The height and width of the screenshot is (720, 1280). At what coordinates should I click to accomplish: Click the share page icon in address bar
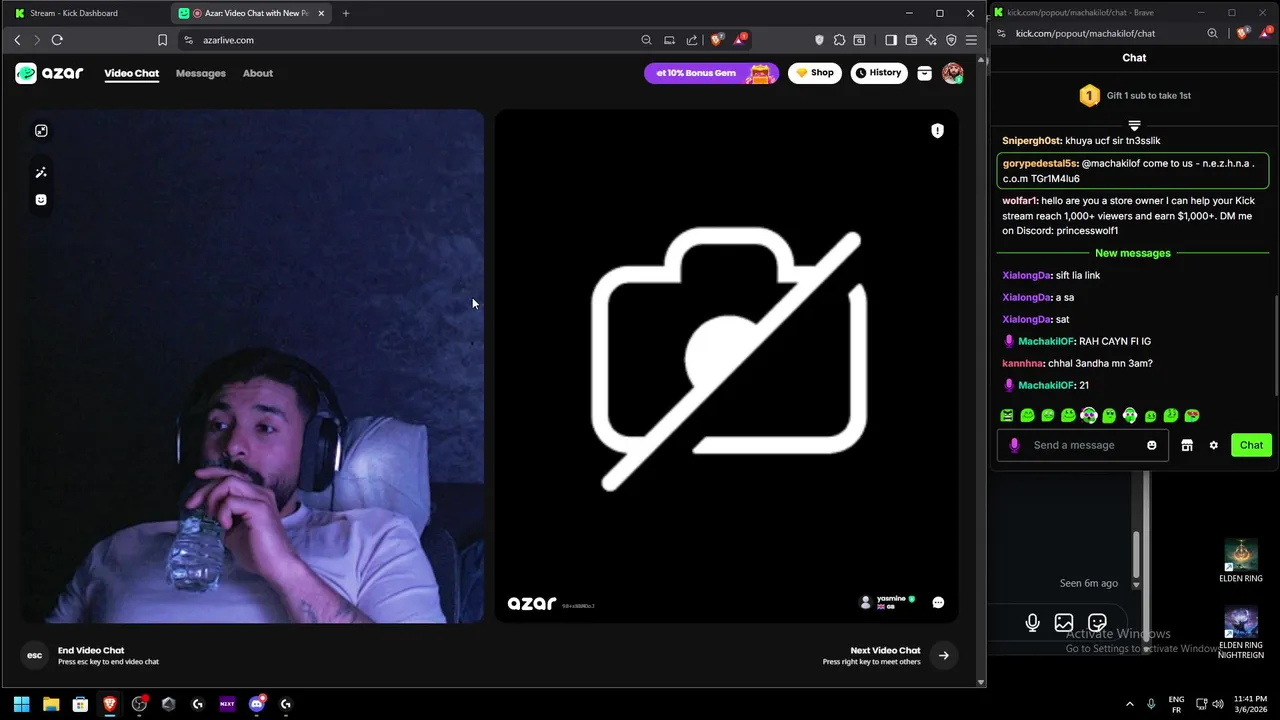[x=692, y=40]
